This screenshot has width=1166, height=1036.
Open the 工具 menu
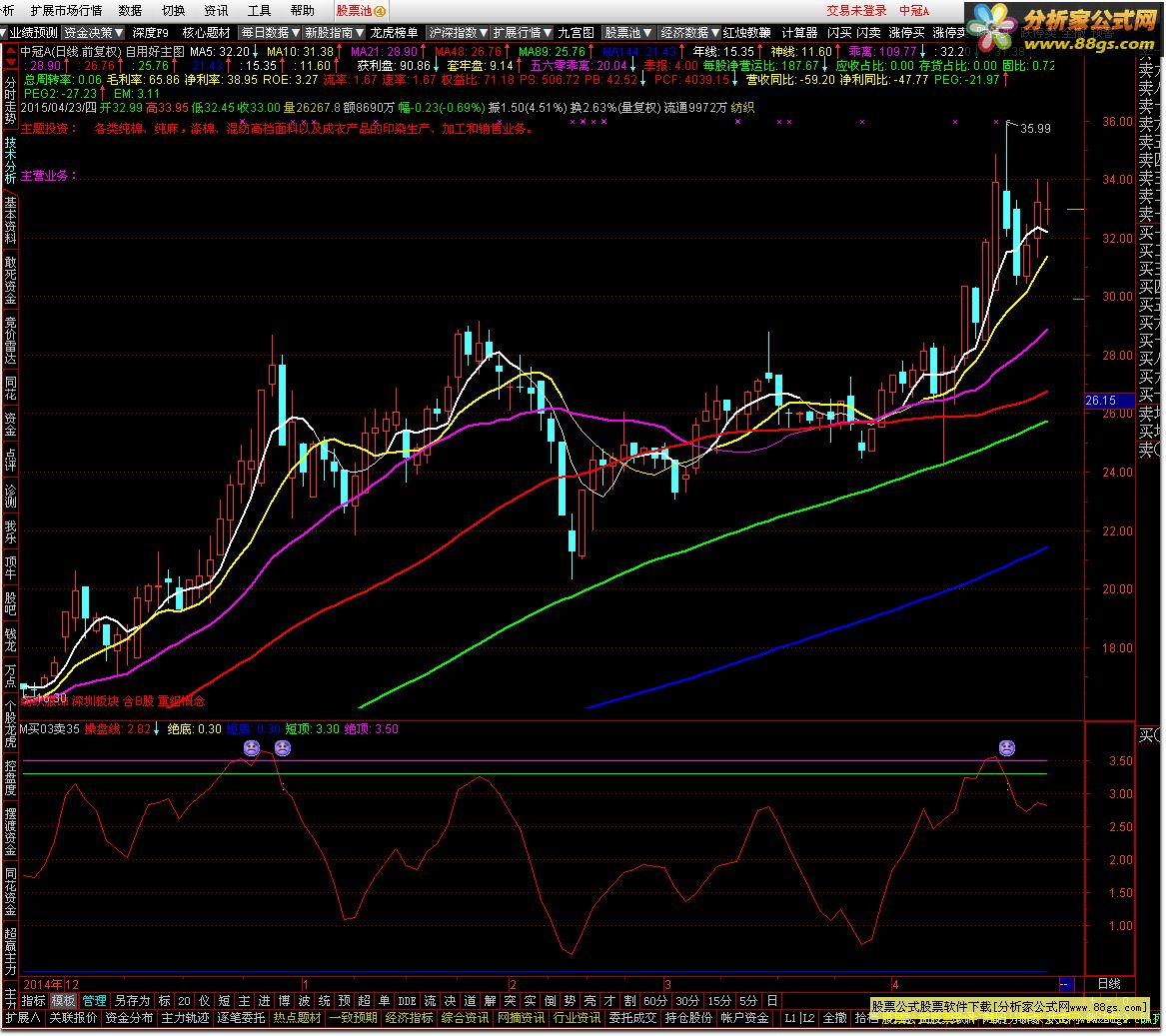[260, 10]
